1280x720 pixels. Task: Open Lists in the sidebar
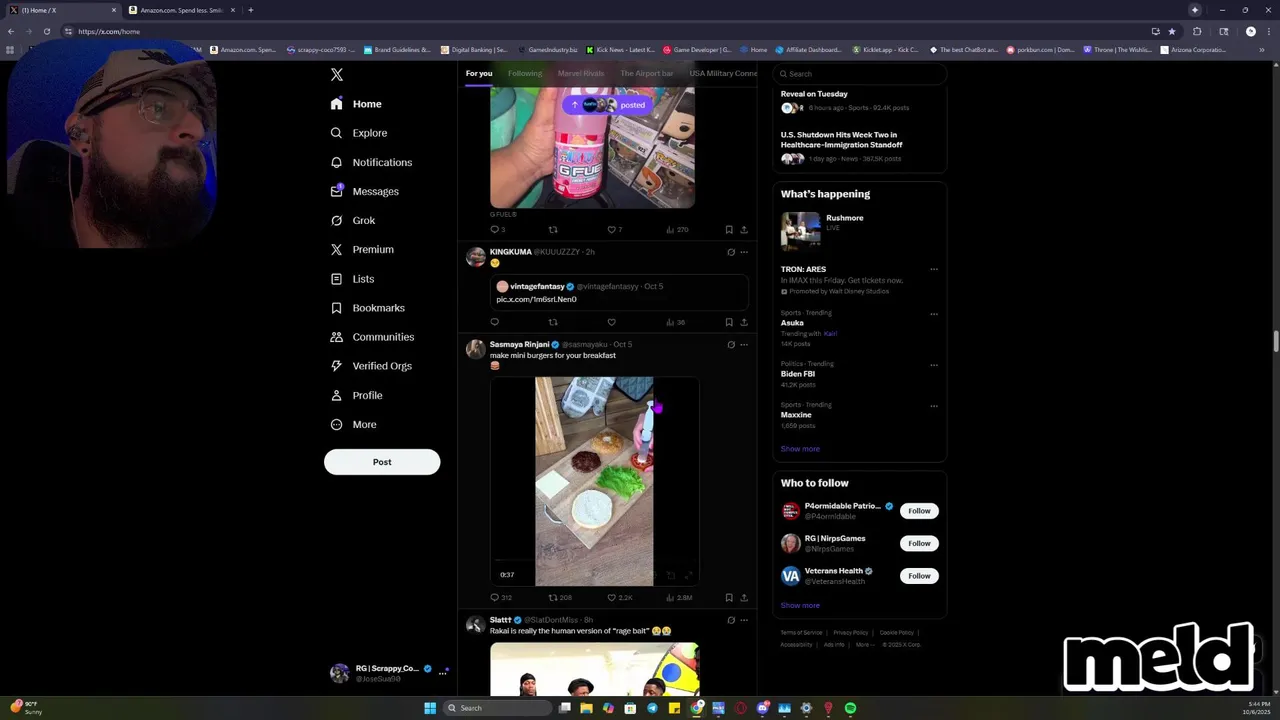tap(352, 279)
